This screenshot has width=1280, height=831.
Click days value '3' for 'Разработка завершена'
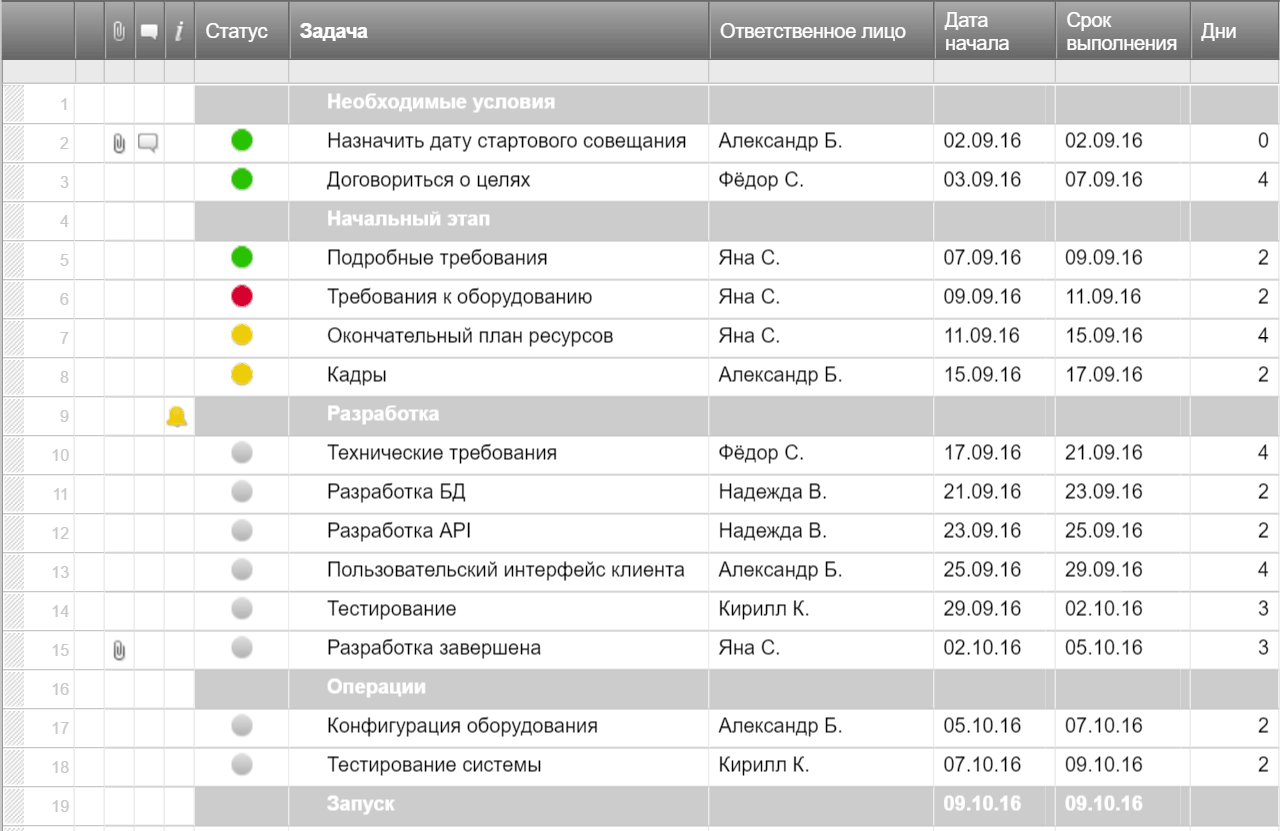[1263, 647]
